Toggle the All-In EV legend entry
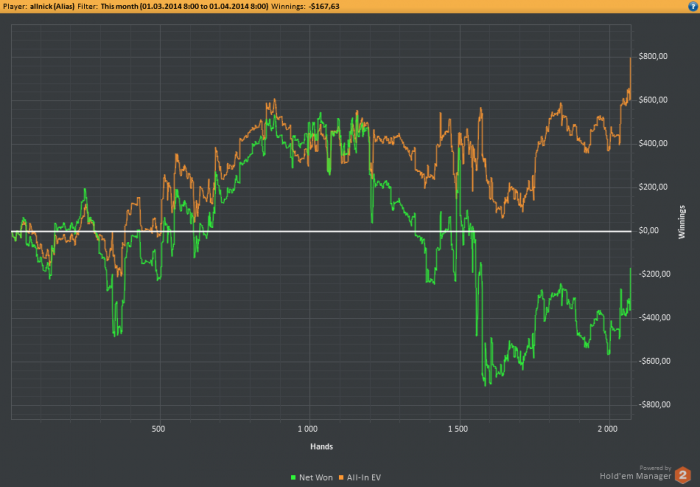 [x=360, y=478]
